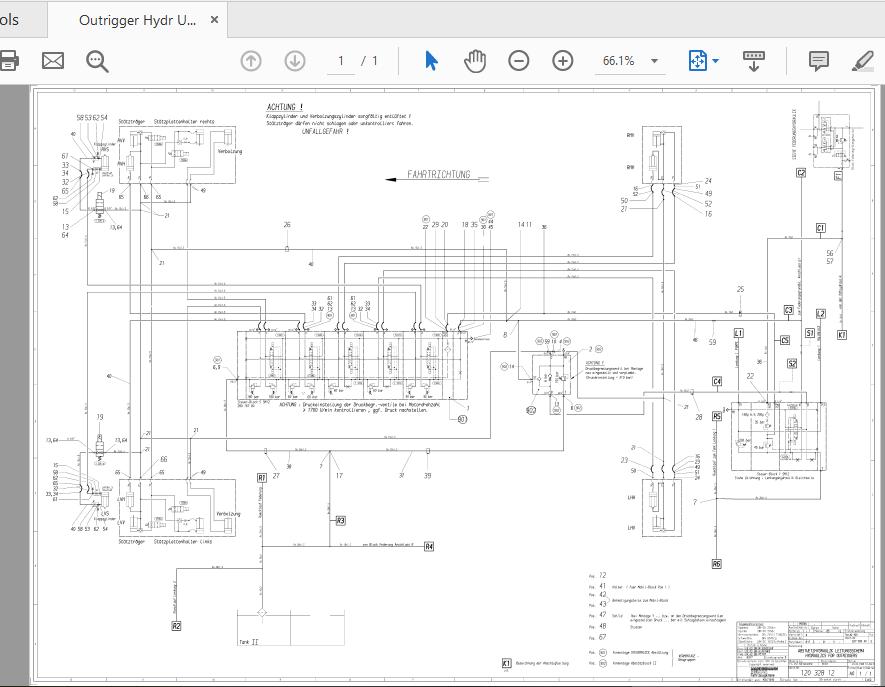Click the previous page arrow button

249,60
